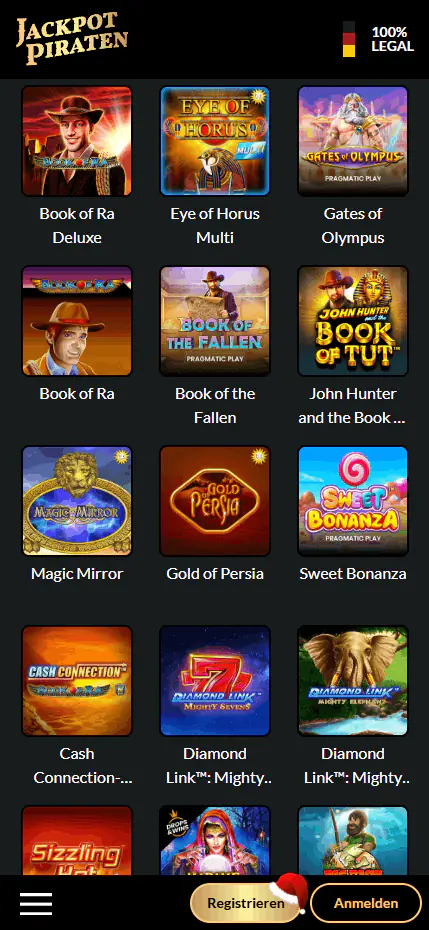Click the Jackpot Piraten logo
This screenshot has height=930, width=429.
(72, 39)
